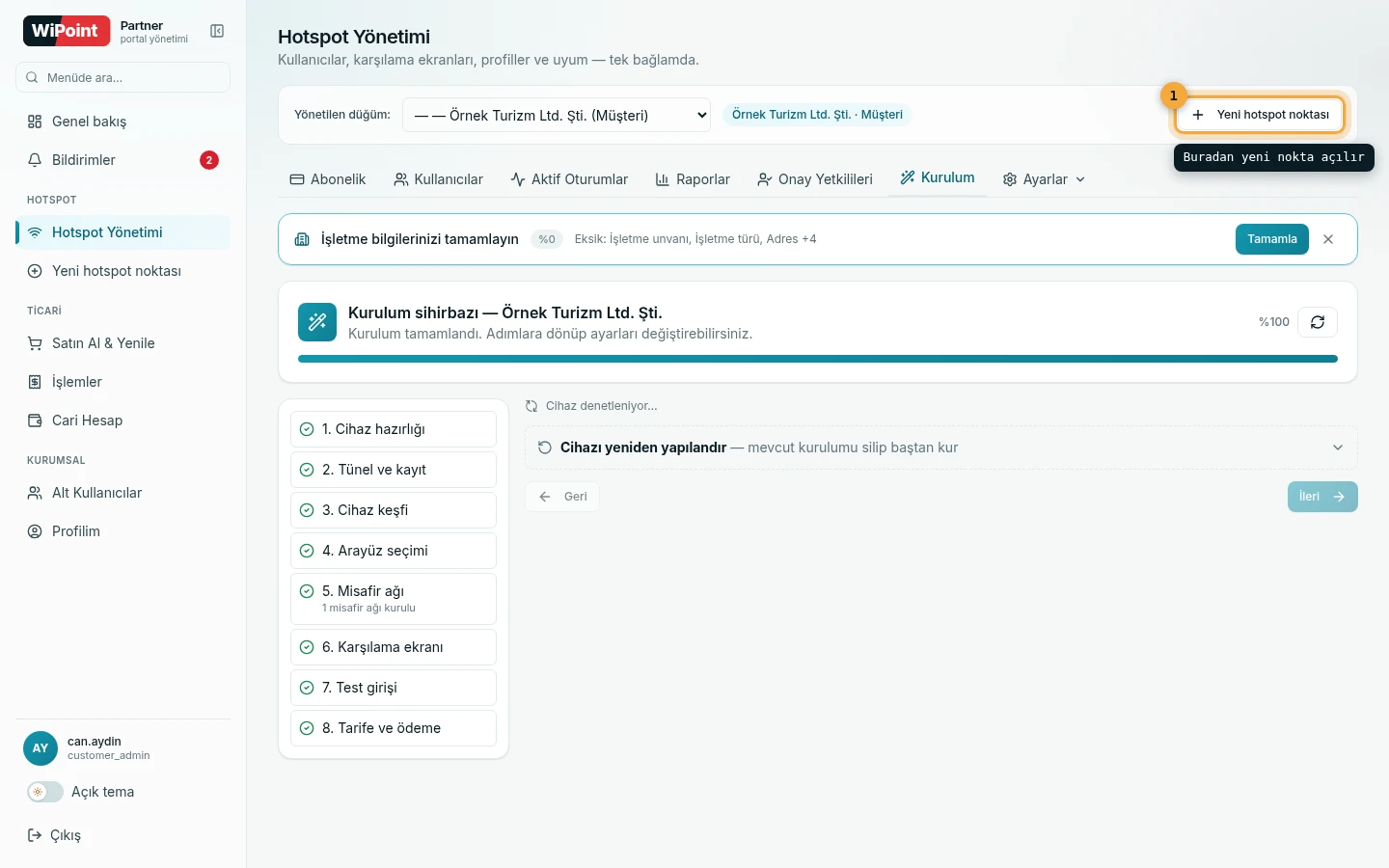This screenshot has width=1389, height=868.
Task: Open the Onay Yetkilileri tab
Action: (815, 179)
